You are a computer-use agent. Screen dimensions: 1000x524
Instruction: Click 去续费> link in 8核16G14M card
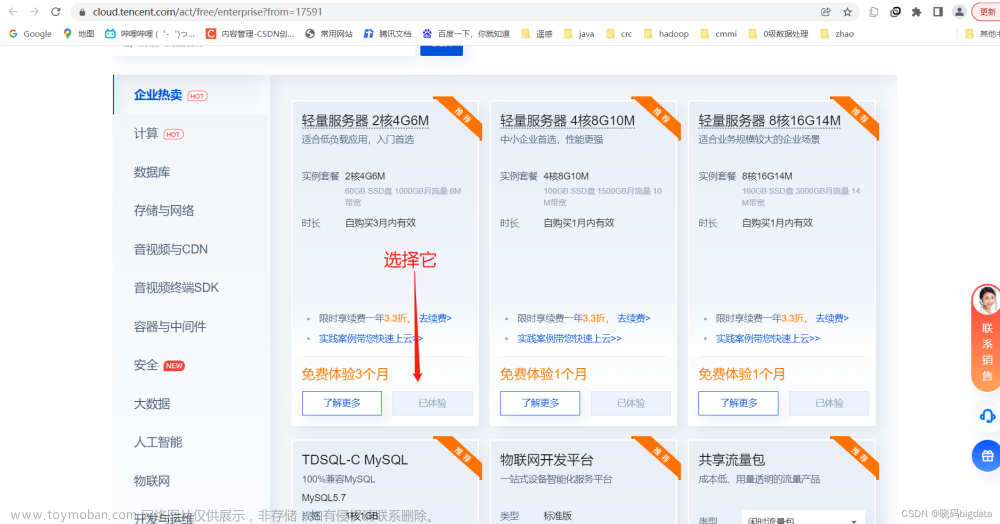tap(832, 318)
